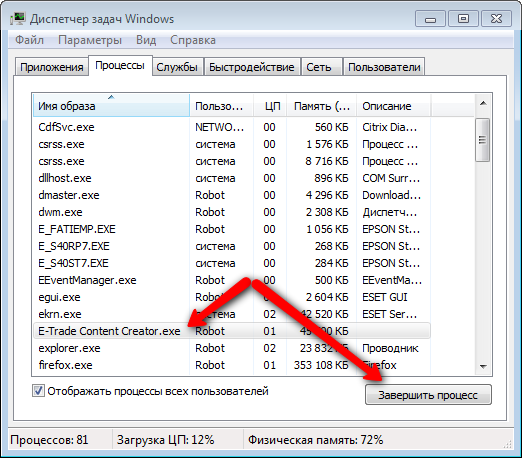Minimize the Task Manager window
This screenshot has height=458, width=522.
[x=430, y=19]
